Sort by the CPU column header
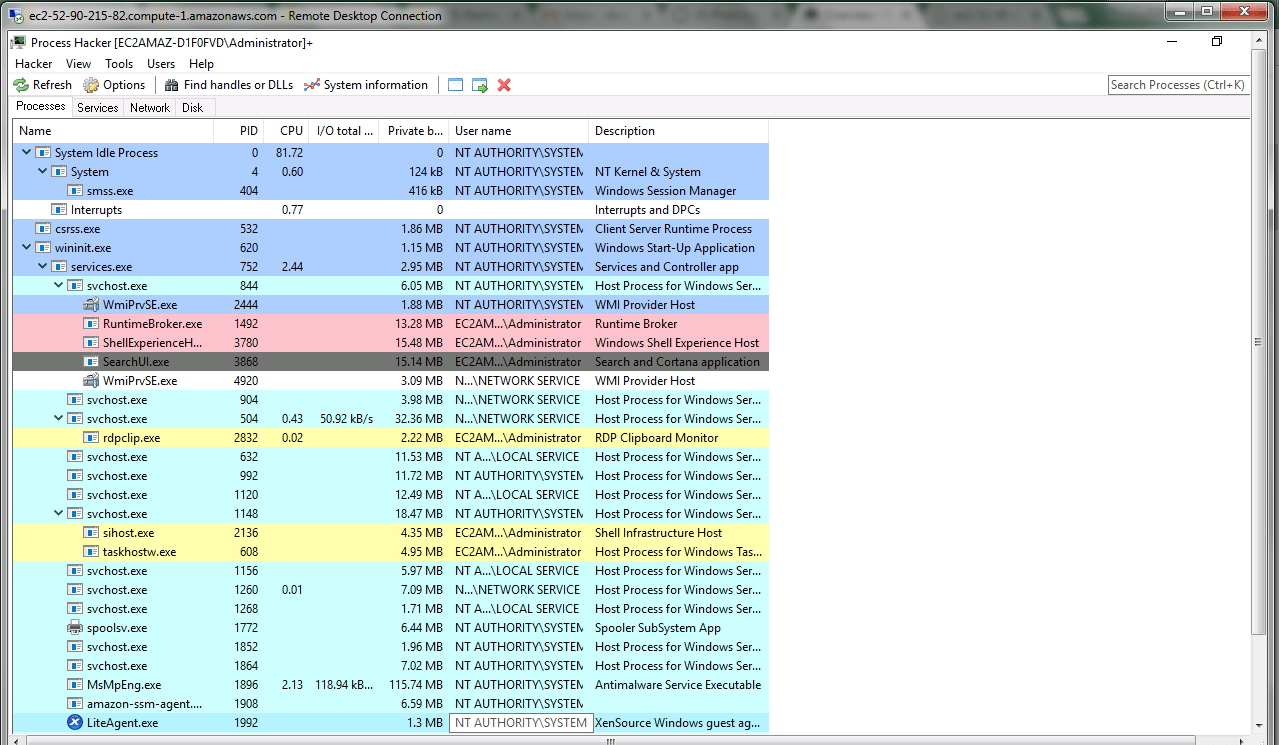The height and width of the screenshot is (745, 1279). 291,131
